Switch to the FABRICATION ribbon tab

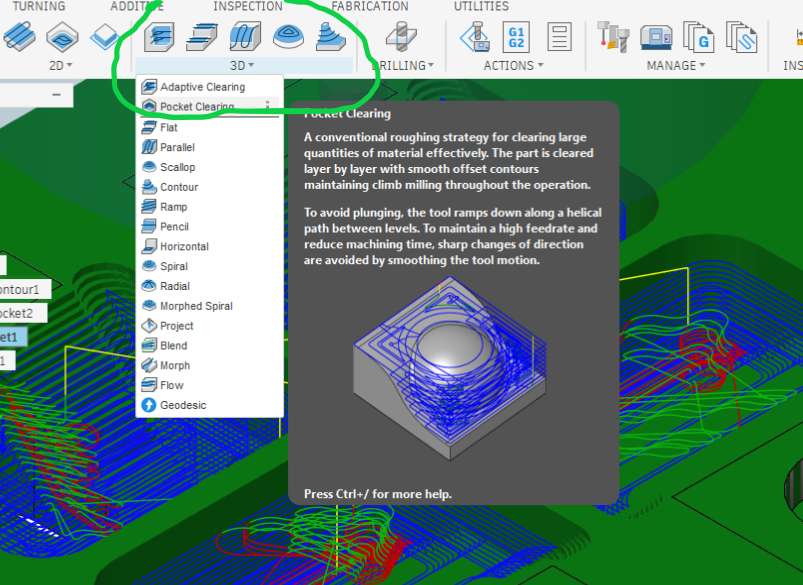pyautogui.click(x=370, y=6)
